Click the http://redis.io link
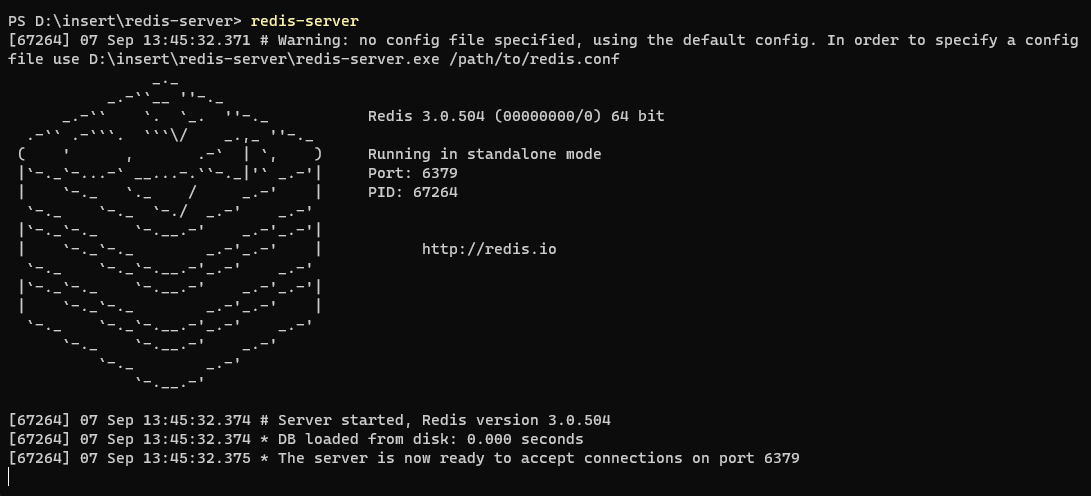1091x496 pixels. point(489,249)
